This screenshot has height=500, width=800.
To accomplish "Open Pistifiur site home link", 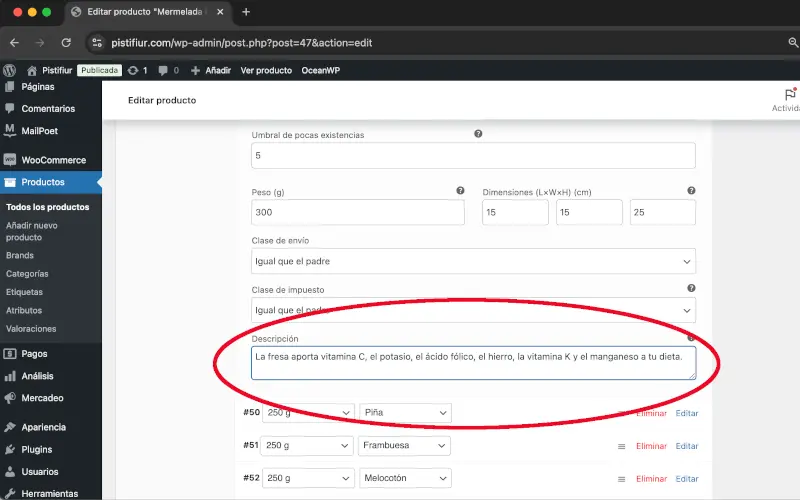I will pos(50,70).
